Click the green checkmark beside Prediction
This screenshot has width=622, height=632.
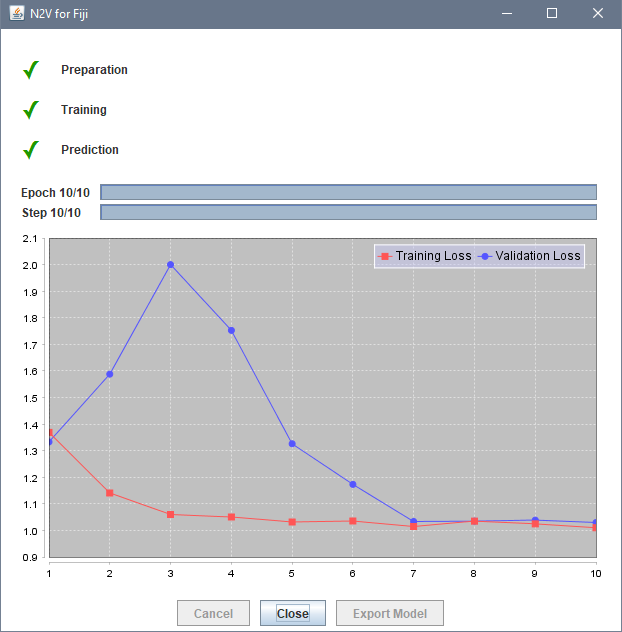(31, 150)
